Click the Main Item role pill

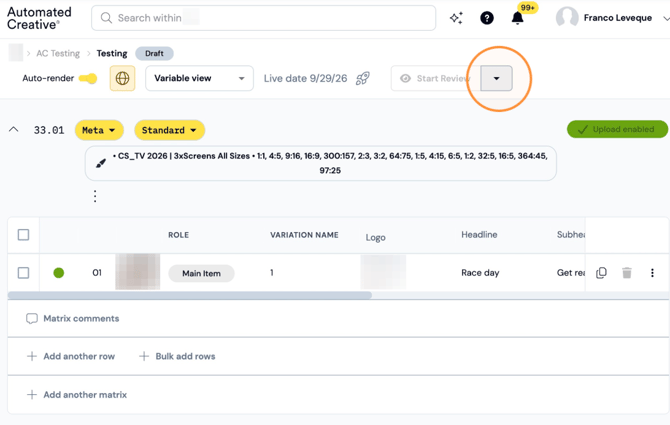point(201,273)
